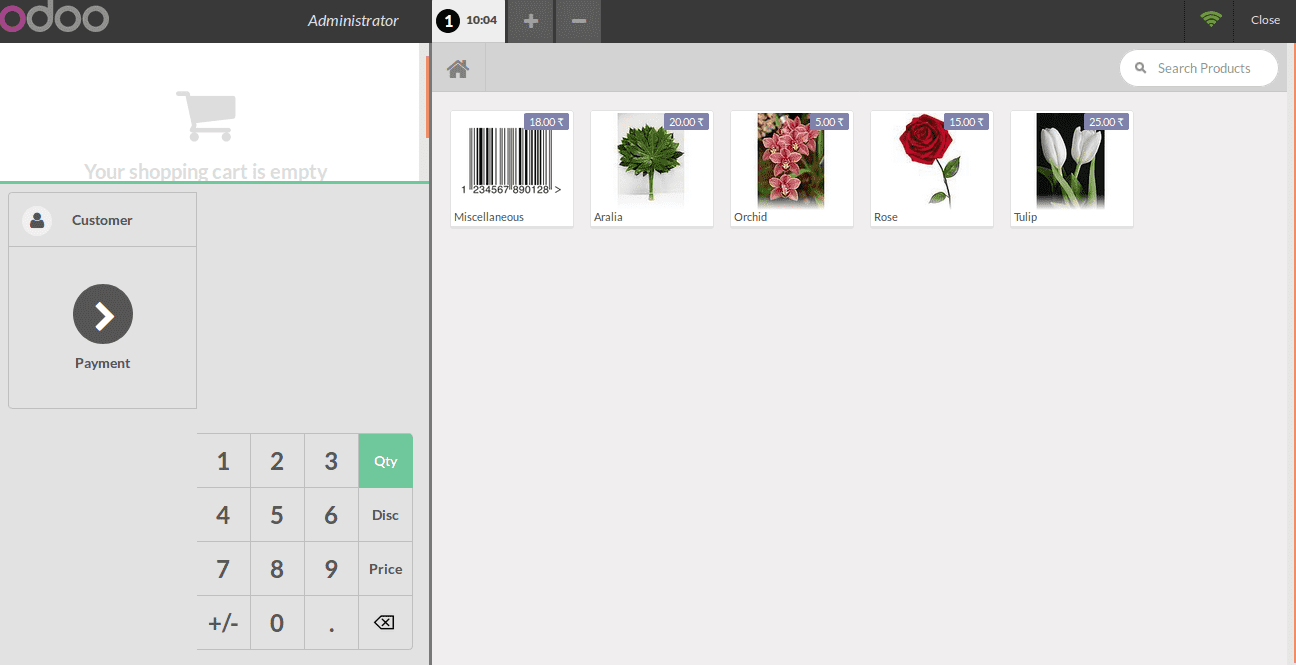Click the 5.00 ₹ Orchid price tag
1296x665 pixels.
[829, 122]
